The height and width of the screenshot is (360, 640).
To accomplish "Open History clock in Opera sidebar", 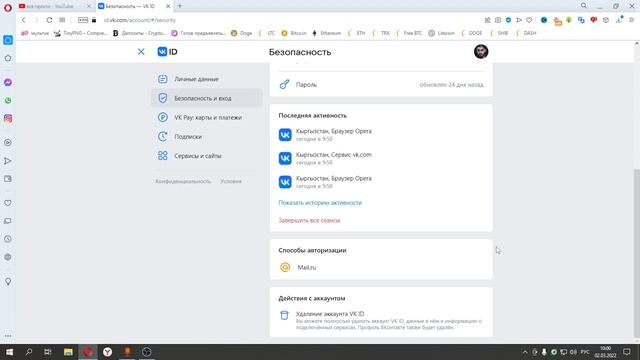I will pos(8,239).
